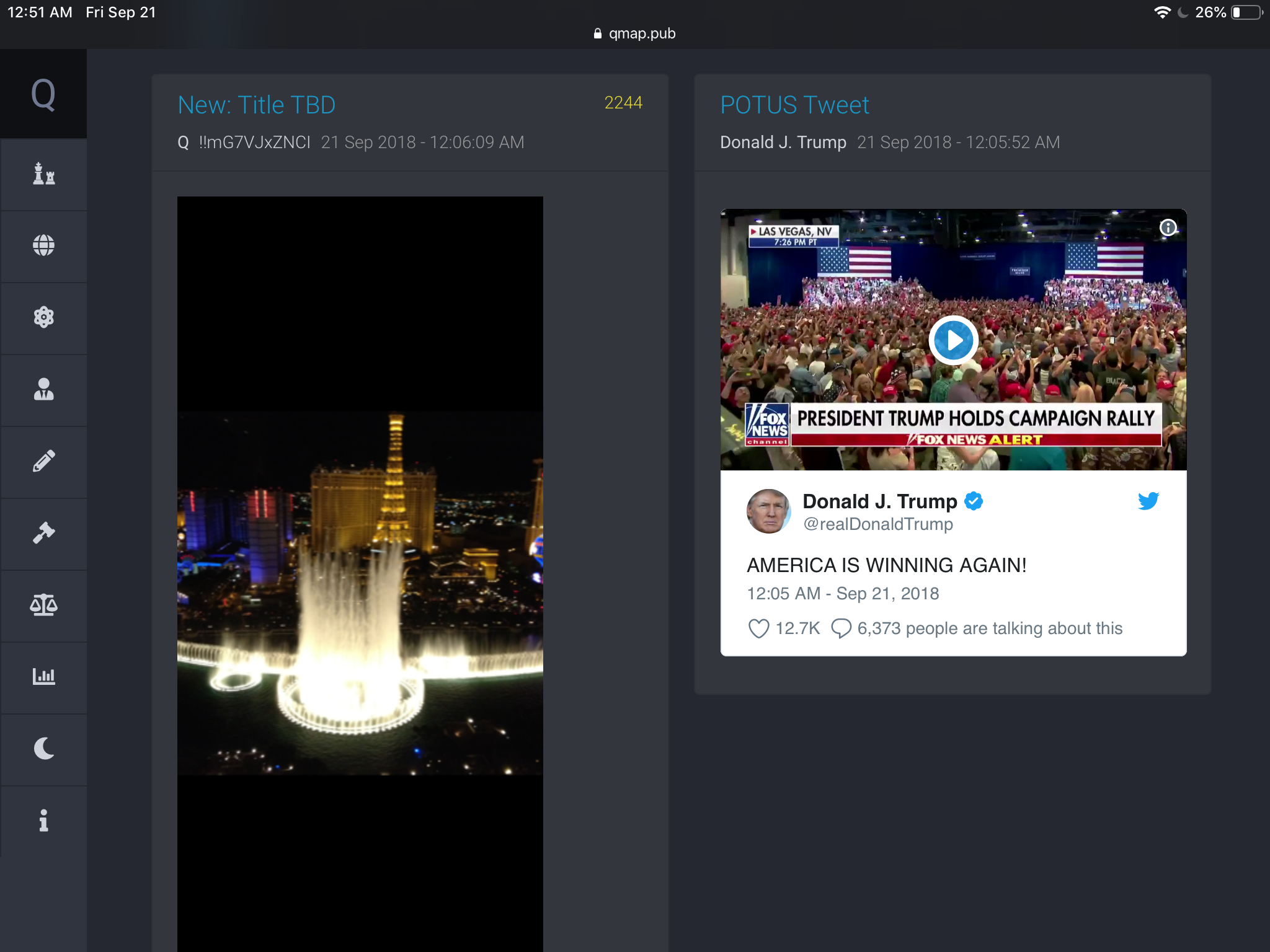
Task: Open the Q logo home icon
Action: point(43,94)
